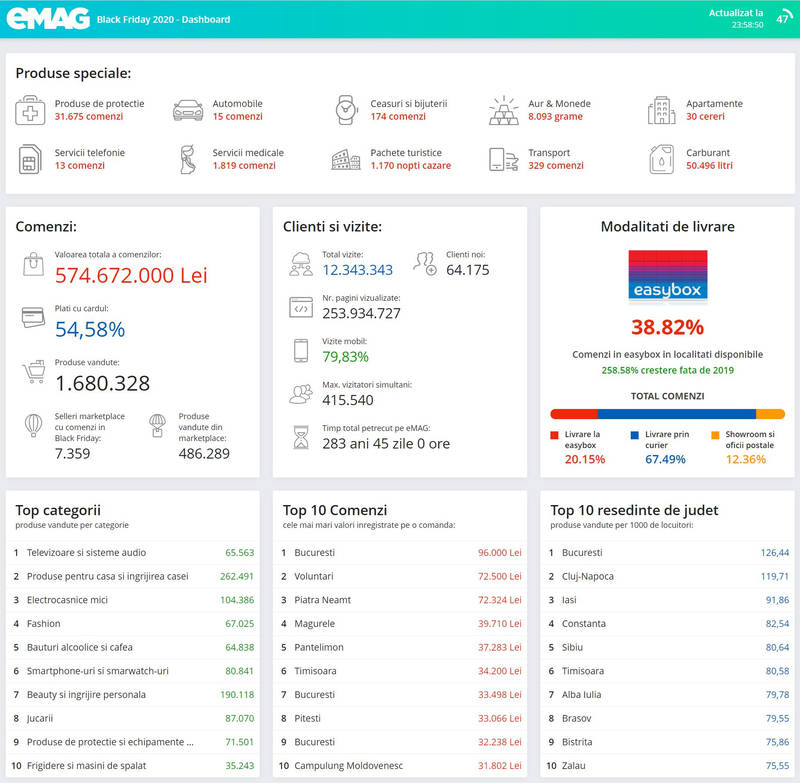Click the Automobile car icon
Viewport: 800px width, 783px height.
coord(188,110)
